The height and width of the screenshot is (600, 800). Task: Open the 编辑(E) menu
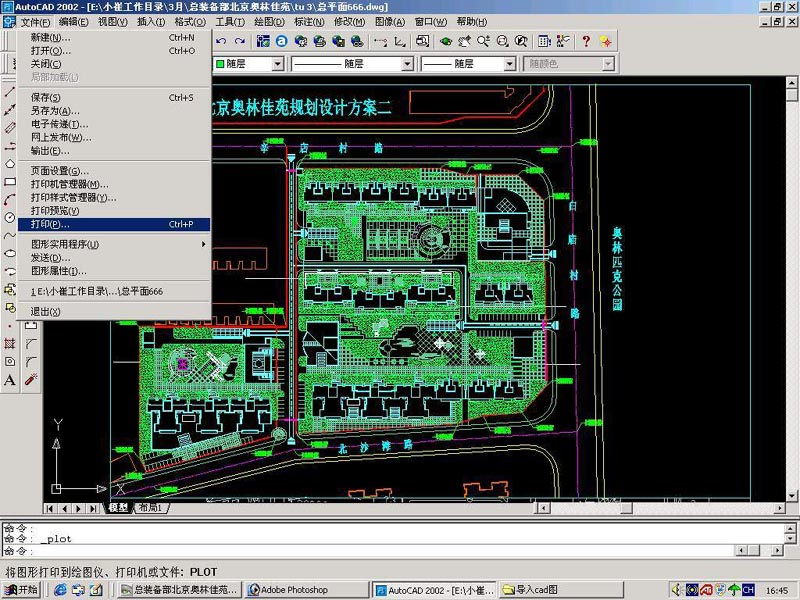(x=73, y=22)
